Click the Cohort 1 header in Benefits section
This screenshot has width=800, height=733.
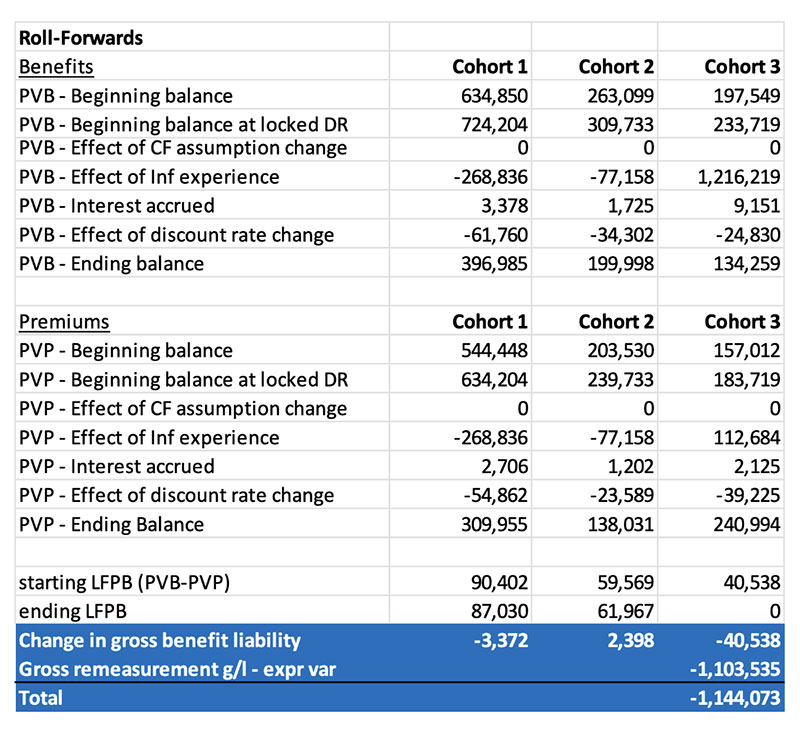tap(489, 67)
